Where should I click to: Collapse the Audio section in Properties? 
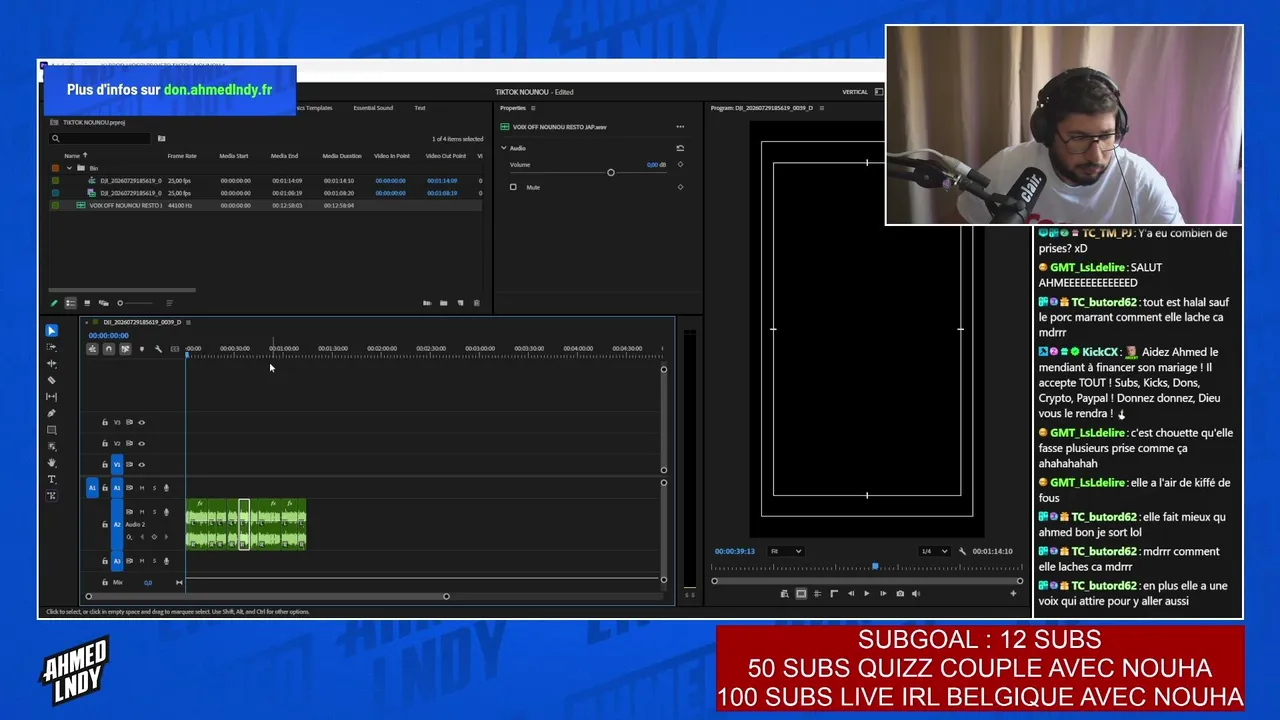[504, 148]
